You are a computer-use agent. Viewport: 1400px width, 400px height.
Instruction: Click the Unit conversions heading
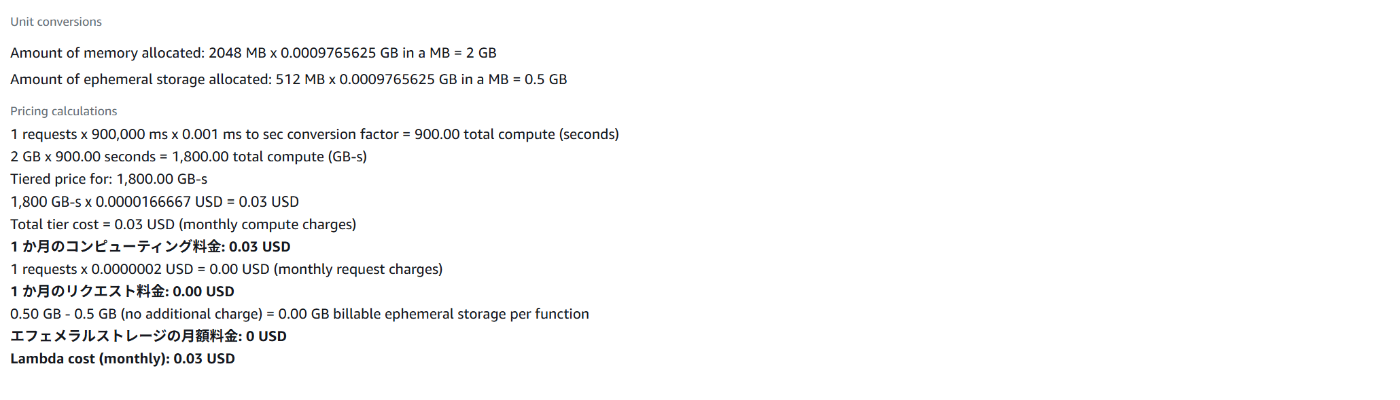pyautogui.click(x=56, y=22)
